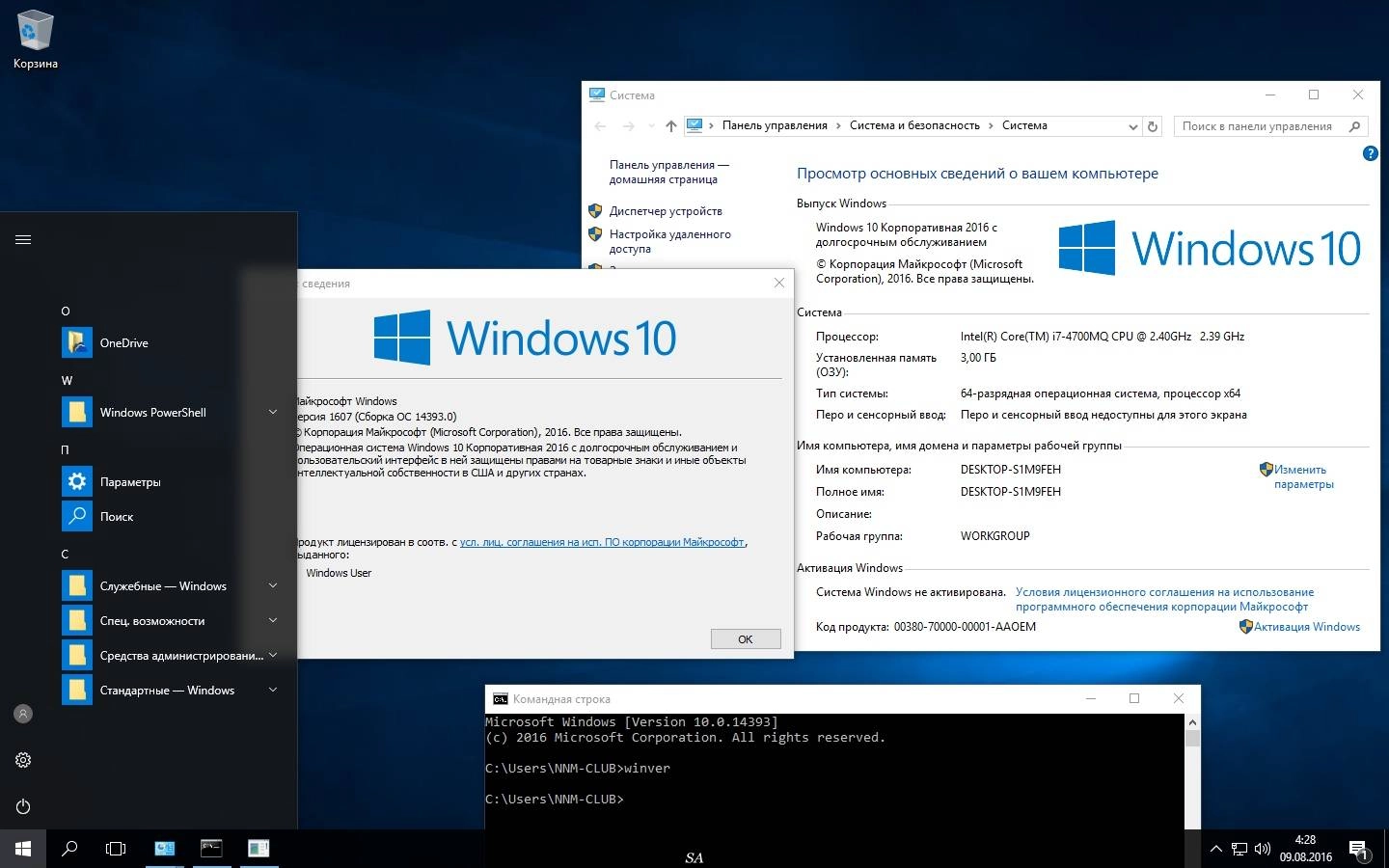
Task: Click Активация Windows link
Action: [x=1307, y=627]
